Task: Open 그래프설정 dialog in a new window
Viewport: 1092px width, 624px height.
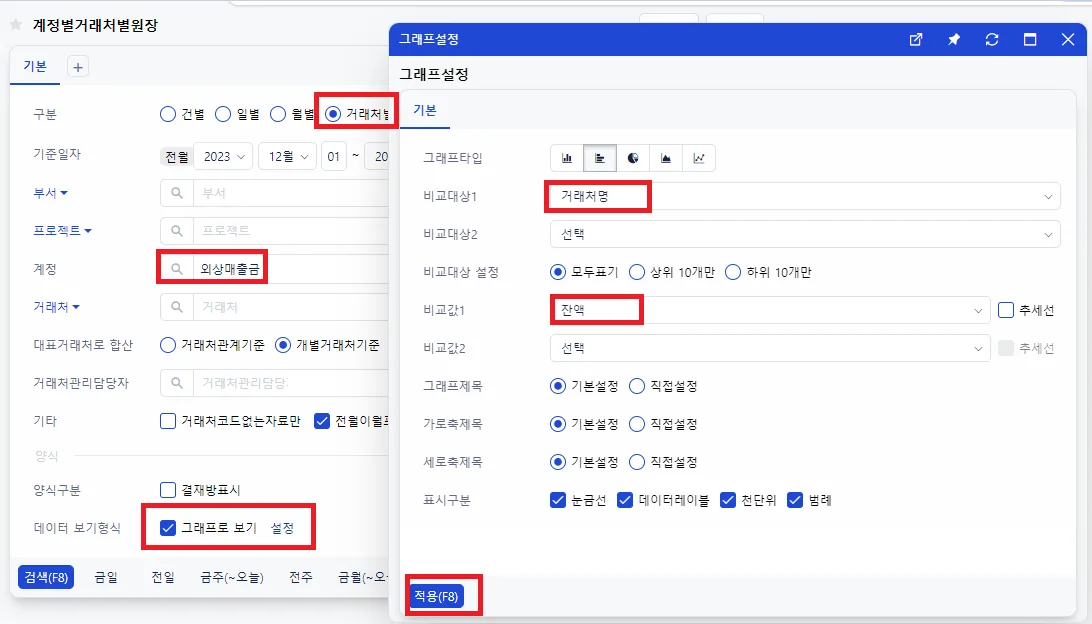Action: coord(916,40)
